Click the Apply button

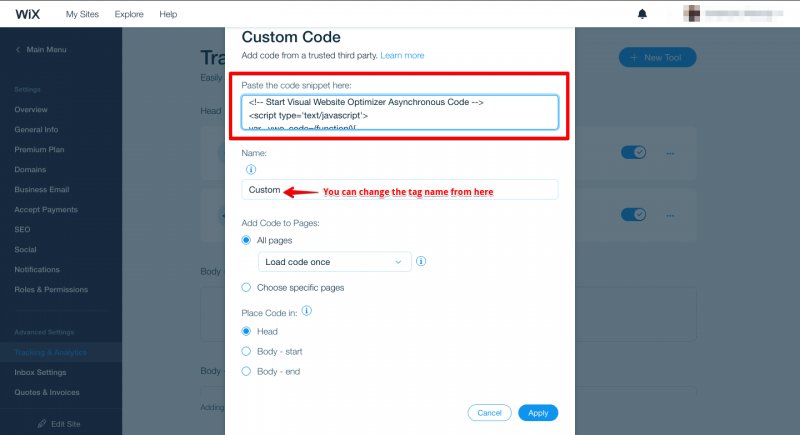538,413
